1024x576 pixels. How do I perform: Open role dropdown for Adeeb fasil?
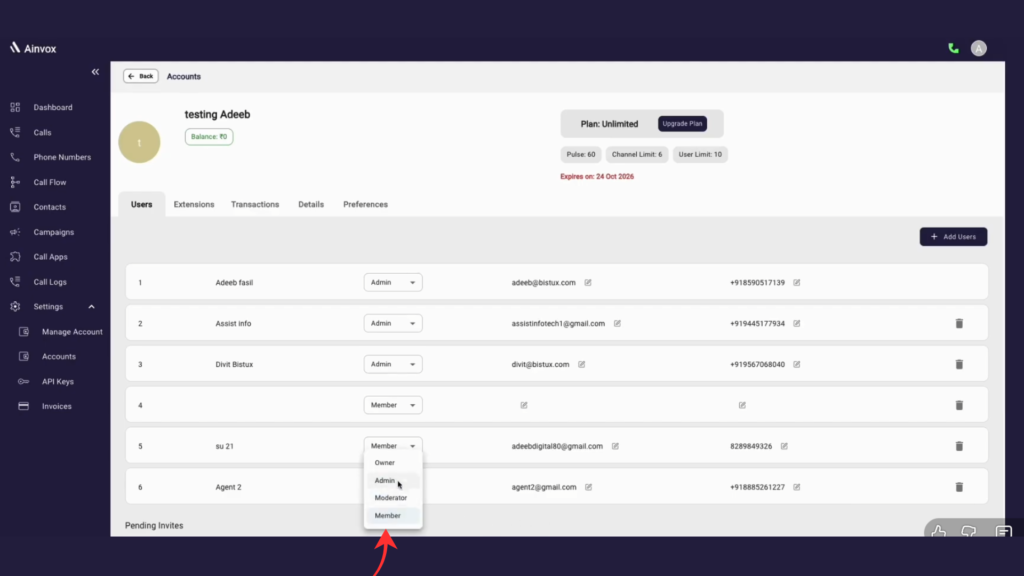click(x=393, y=283)
